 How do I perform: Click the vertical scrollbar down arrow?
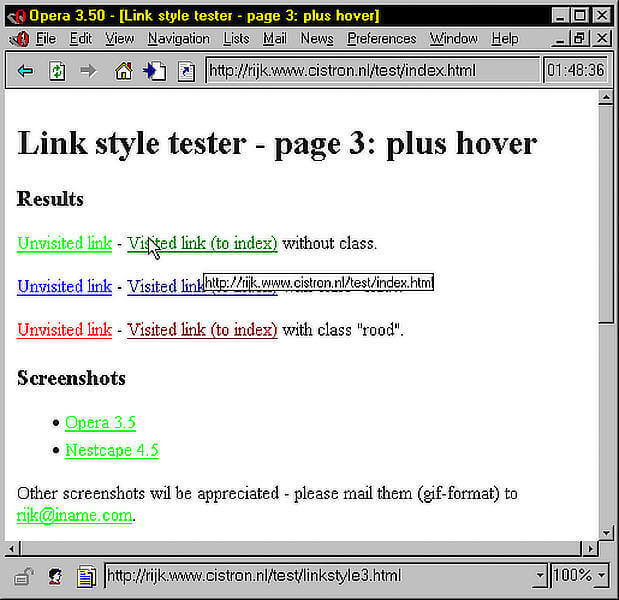tap(606, 533)
